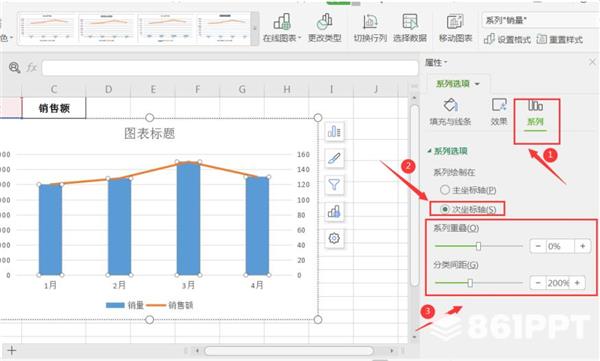The image size is (600, 361).
Task: Select the 主坐标轴(P) radio button
Action: pos(445,189)
